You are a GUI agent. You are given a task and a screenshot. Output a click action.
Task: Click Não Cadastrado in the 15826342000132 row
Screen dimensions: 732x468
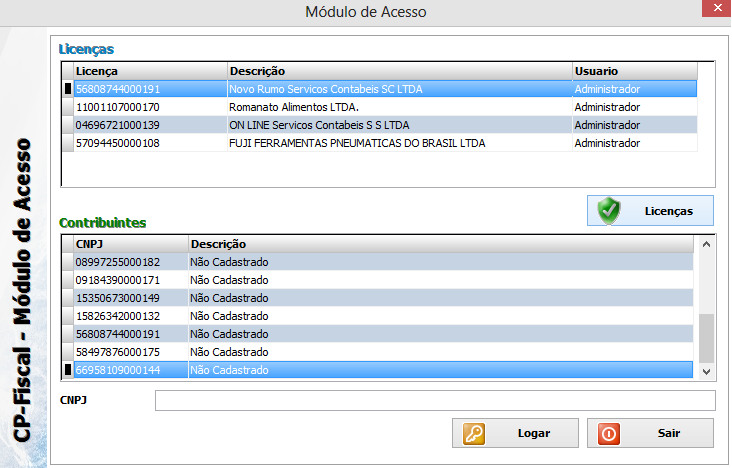pyautogui.click(x=229, y=316)
